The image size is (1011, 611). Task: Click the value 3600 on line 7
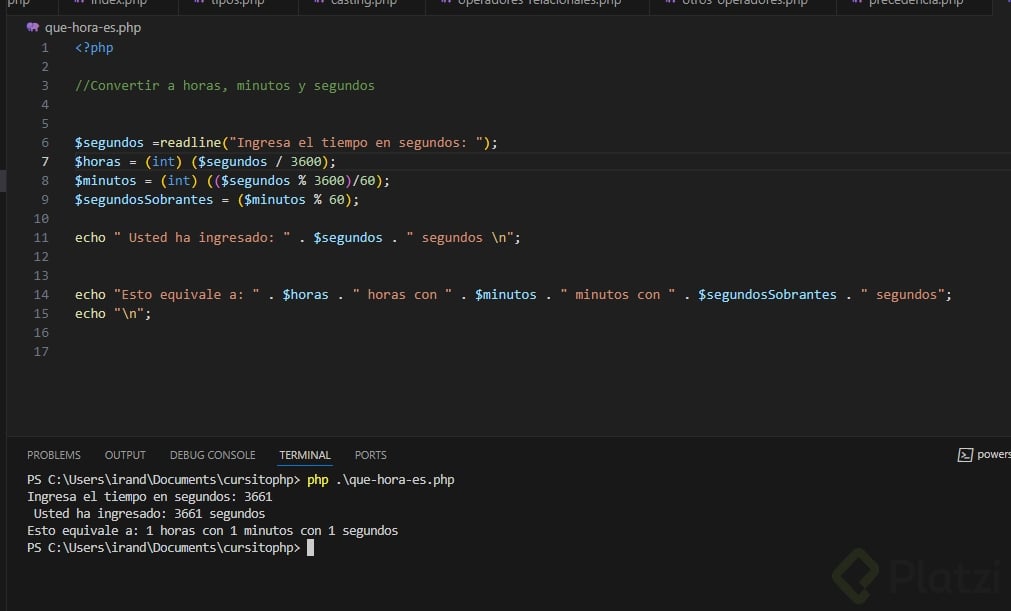coord(306,162)
